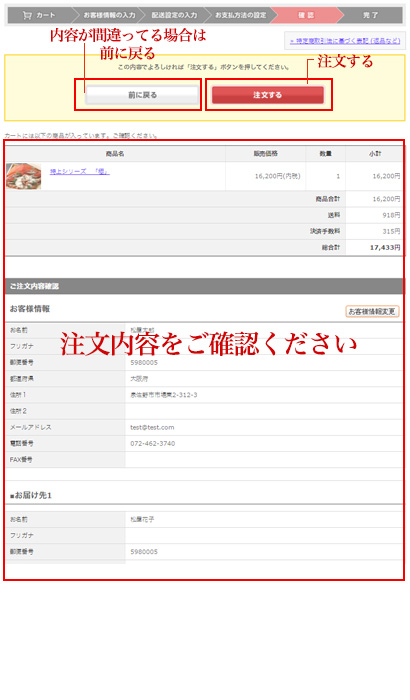Click the red 注文する button
This screenshot has width=410, height=700.
click(x=268, y=95)
